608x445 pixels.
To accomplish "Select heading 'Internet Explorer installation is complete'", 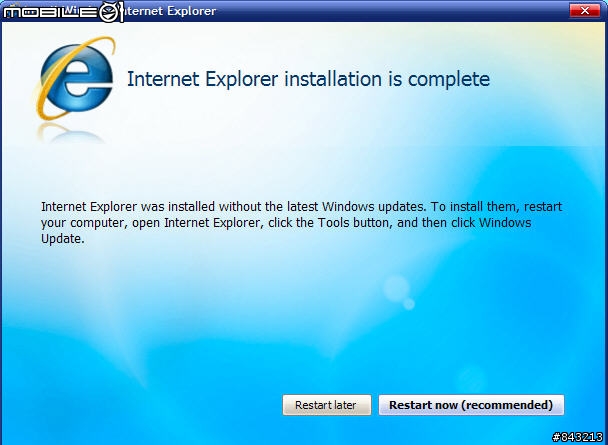I will click(308, 79).
